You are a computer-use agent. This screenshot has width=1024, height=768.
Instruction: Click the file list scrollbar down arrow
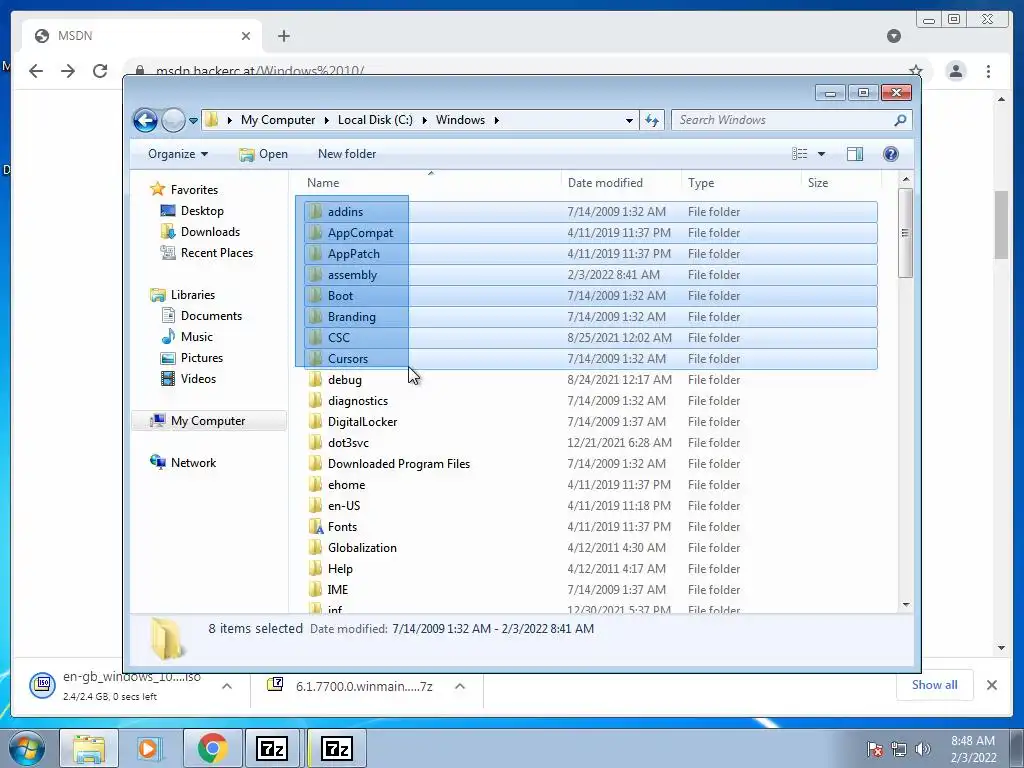click(x=906, y=605)
